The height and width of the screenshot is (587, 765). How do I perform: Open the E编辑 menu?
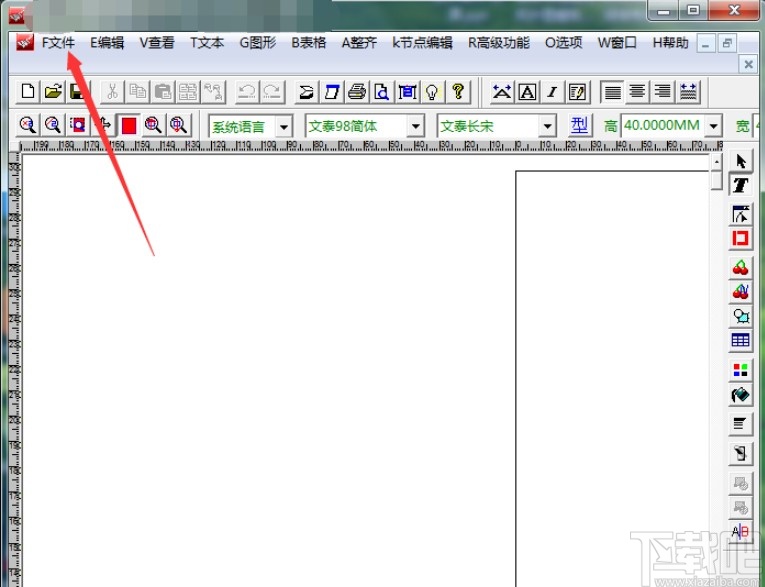tap(107, 43)
